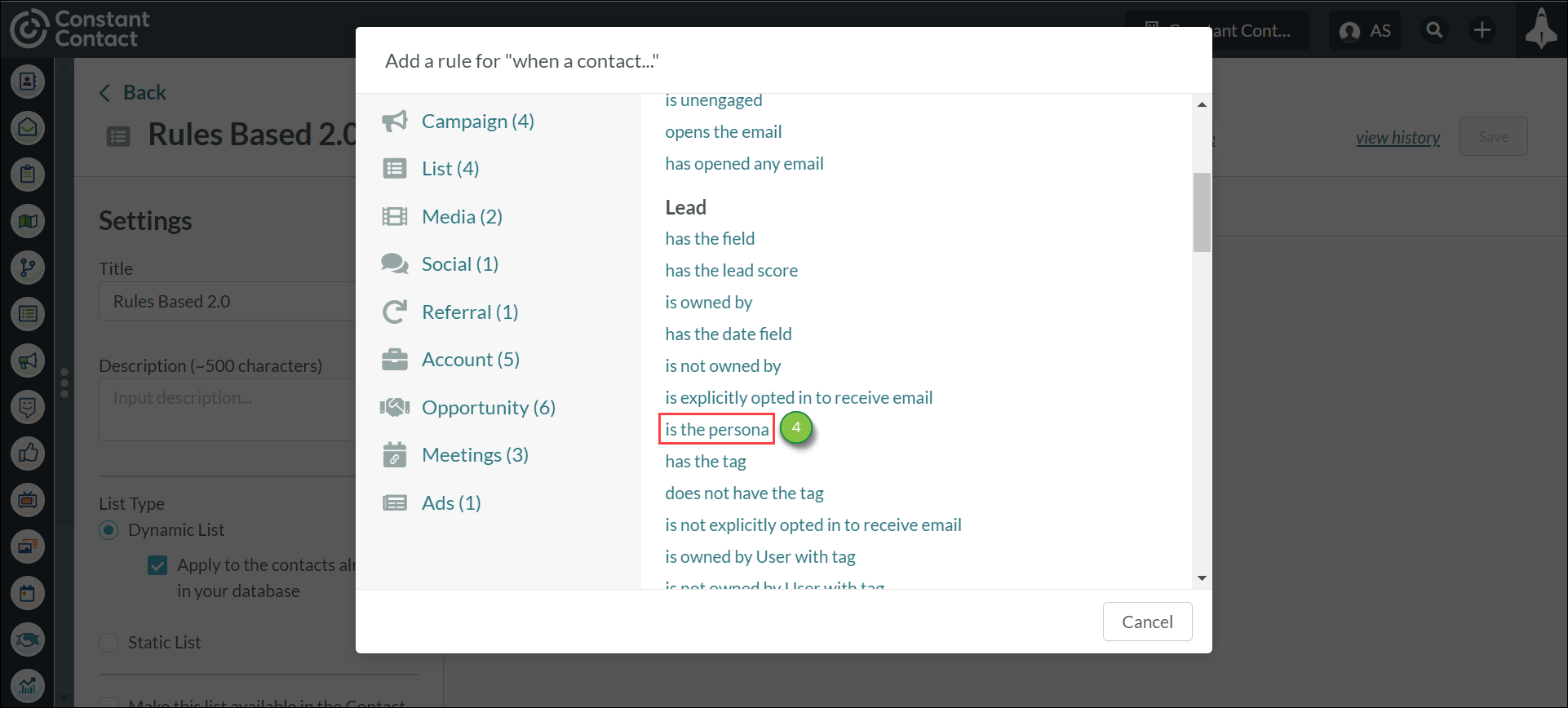Viewport: 1568px width, 708px height.
Task: Select the Campaign (4) category
Action: tap(477, 122)
